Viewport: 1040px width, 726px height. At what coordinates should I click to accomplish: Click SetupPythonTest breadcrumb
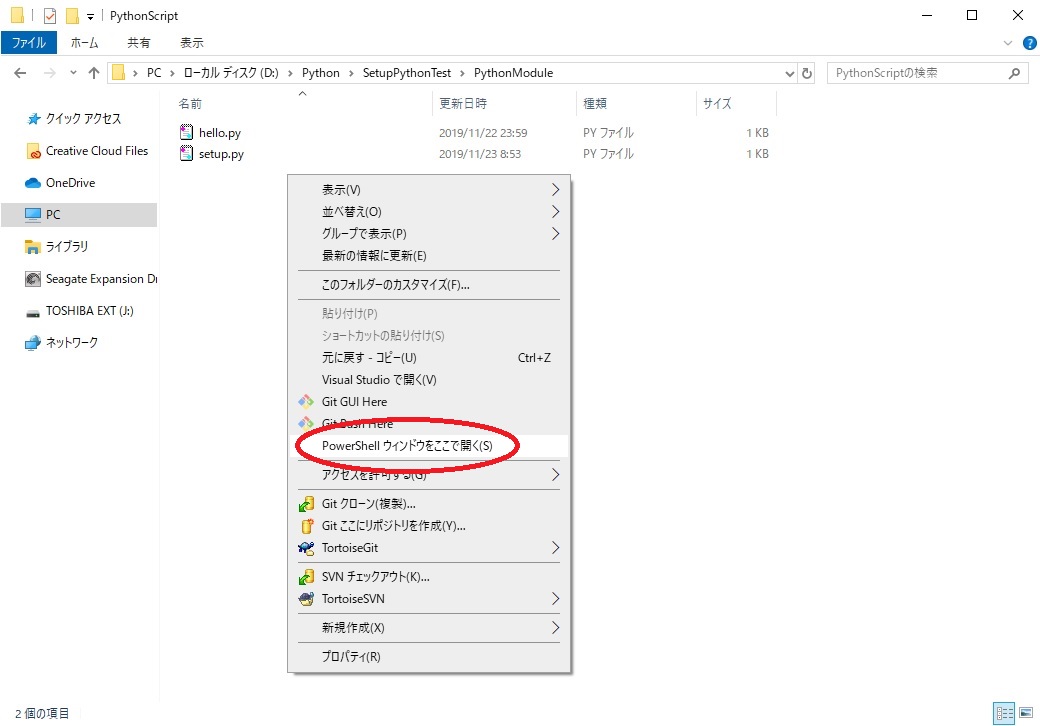[407, 73]
